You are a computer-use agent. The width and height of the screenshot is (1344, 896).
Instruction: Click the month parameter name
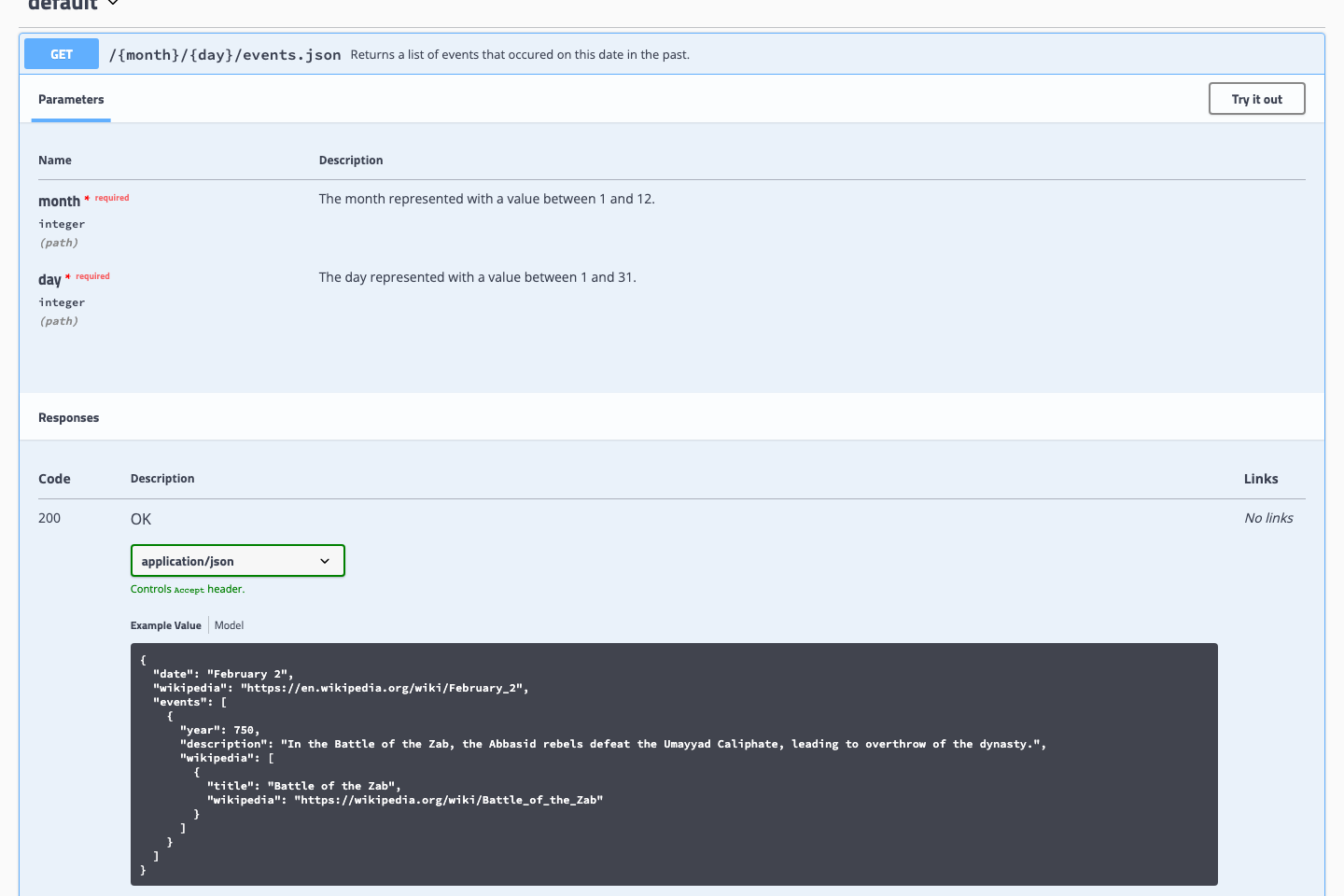click(x=59, y=200)
